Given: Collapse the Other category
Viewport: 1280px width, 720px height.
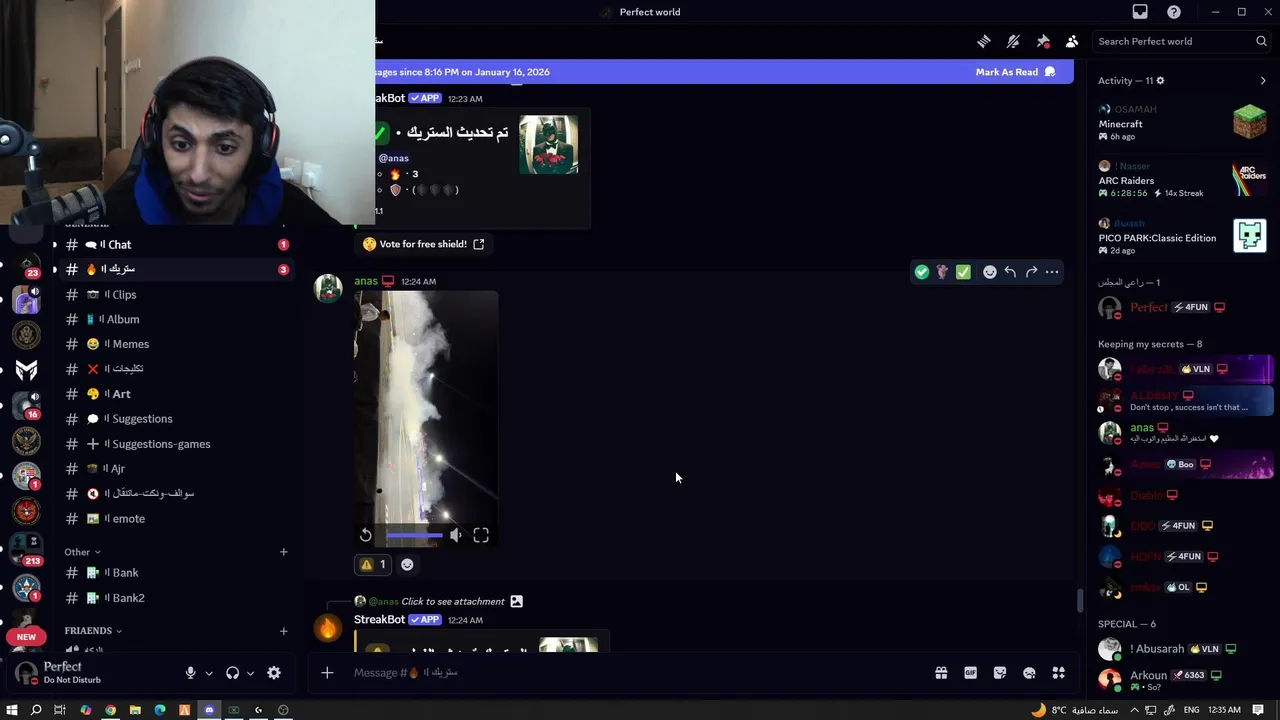Looking at the screenshot, I should click(x=82, y=552).
